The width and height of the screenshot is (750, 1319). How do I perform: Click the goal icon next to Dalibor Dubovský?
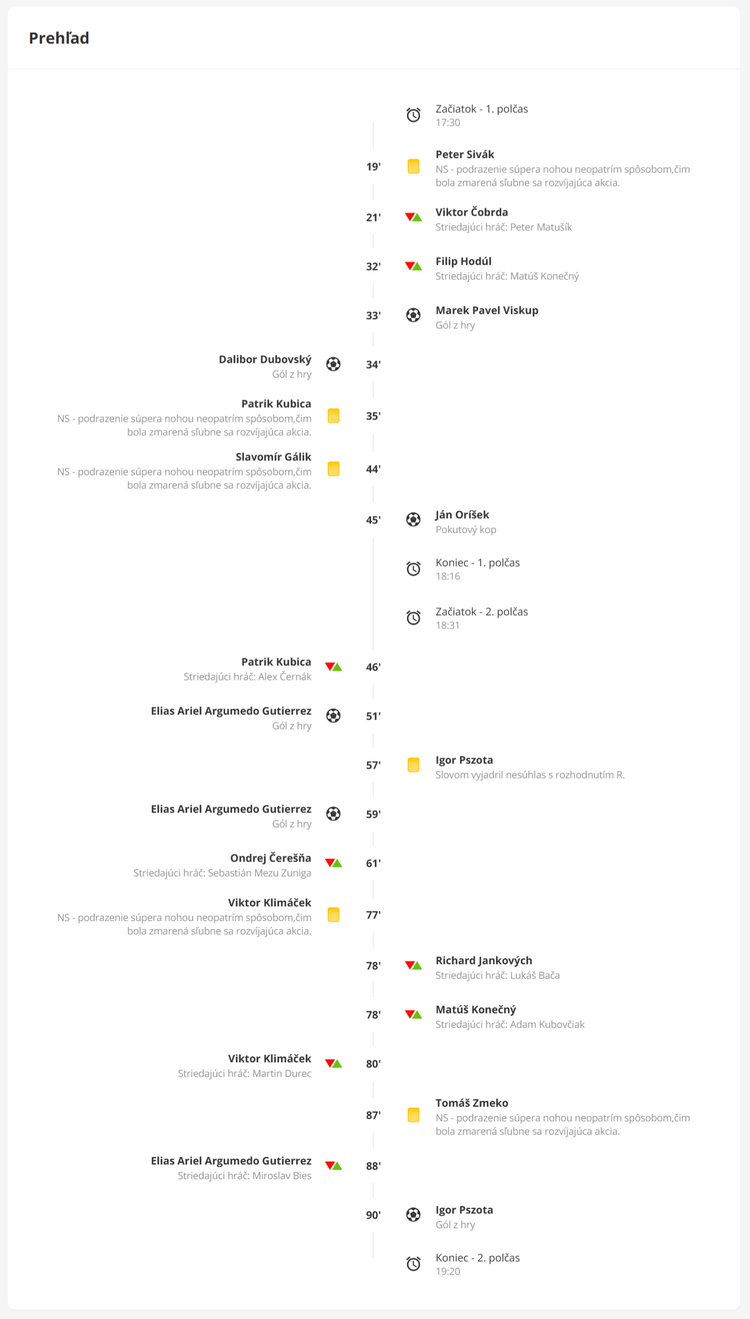(x=334, y=364)
